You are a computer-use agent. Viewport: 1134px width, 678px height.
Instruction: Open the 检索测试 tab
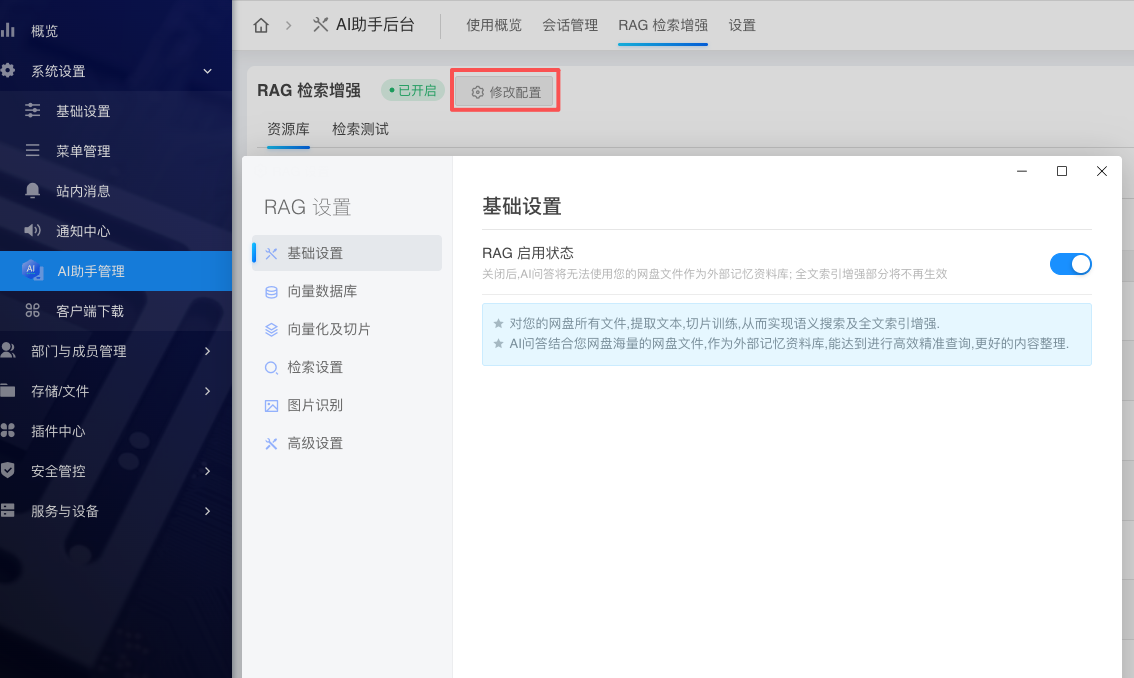coord(360,129)
